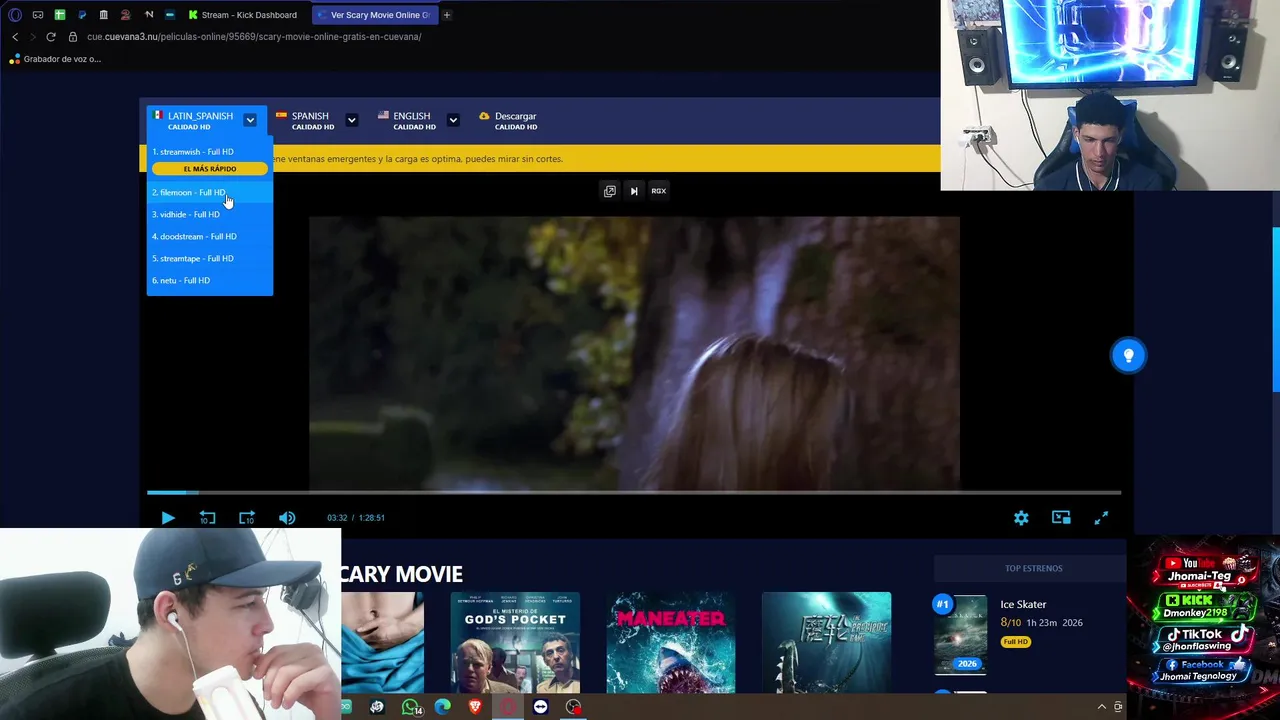This screenshot has width=1280, height=720.
Task: Switch to the Stream - Kick Dashboard tab
Action: click(x=242, y=15)
